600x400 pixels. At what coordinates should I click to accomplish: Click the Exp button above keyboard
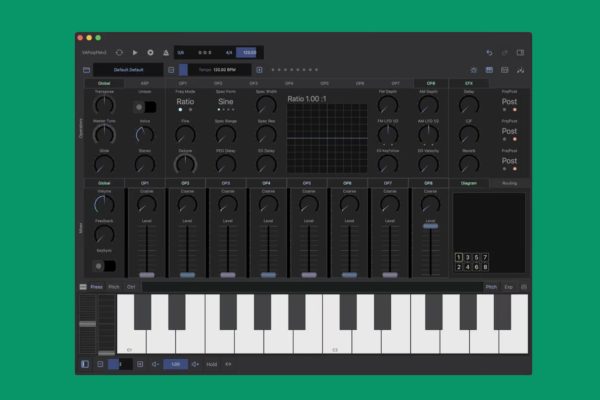pyautogui.click(x=508, y=287)
